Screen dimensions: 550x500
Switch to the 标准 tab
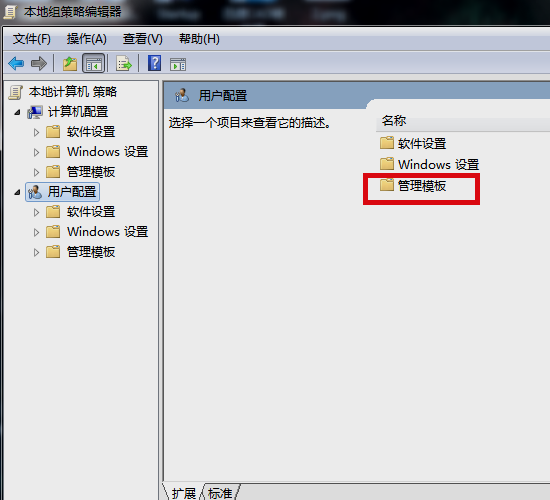pos(220,493)
